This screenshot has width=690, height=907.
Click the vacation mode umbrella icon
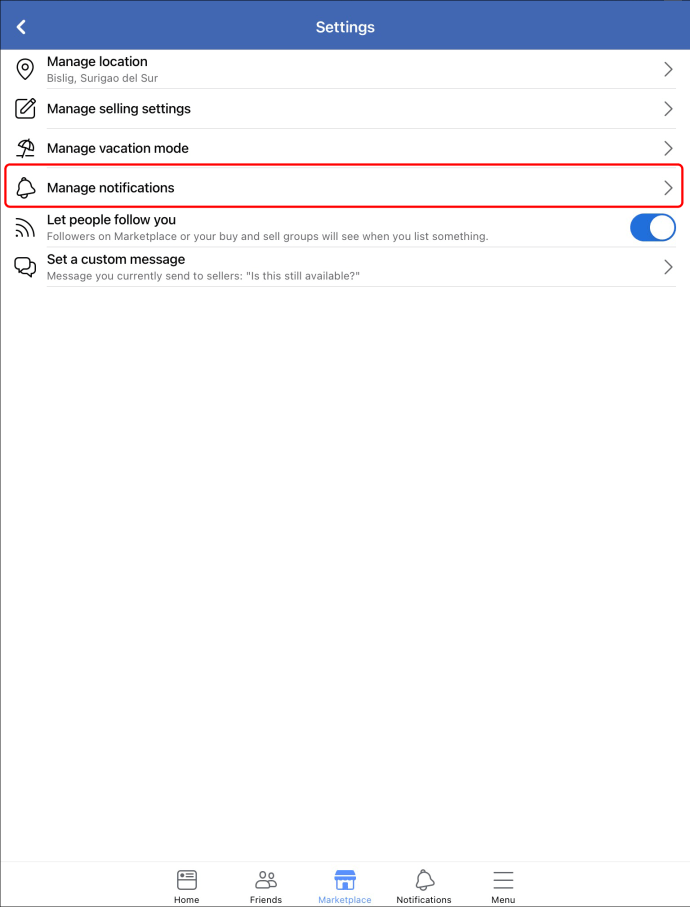click(x=25, y=148)
